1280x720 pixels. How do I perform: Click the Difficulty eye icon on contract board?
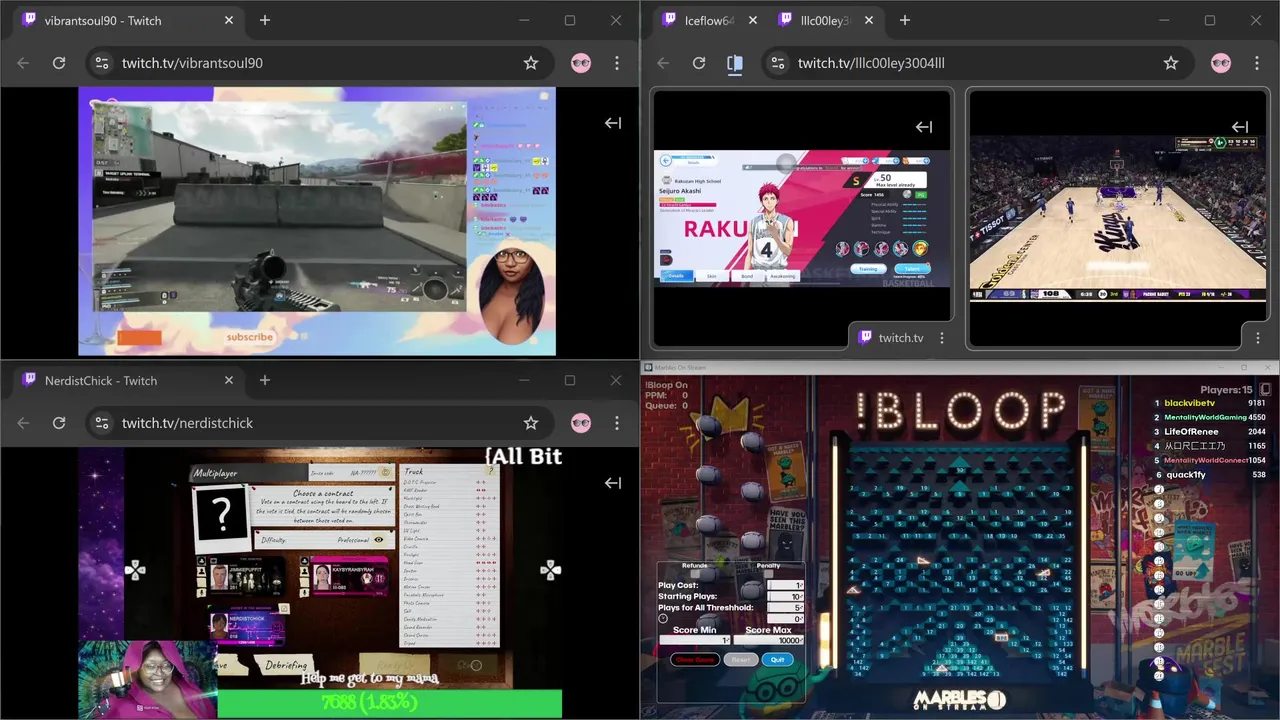coord(380,540)
